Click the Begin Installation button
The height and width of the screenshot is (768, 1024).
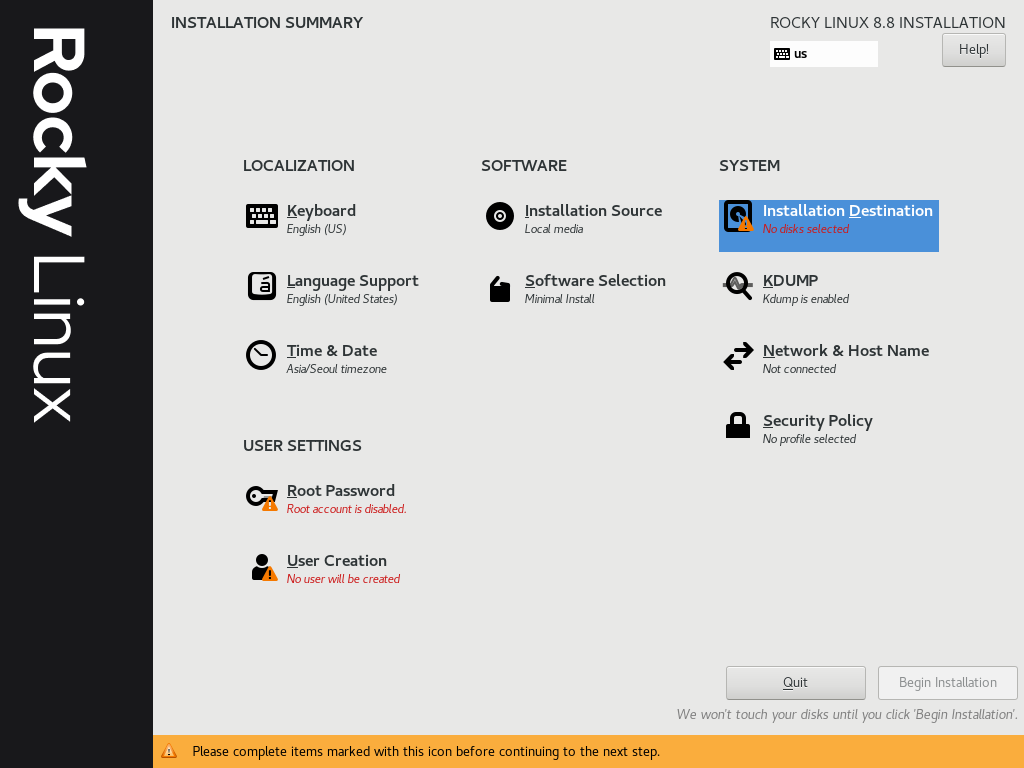[948, 682]
